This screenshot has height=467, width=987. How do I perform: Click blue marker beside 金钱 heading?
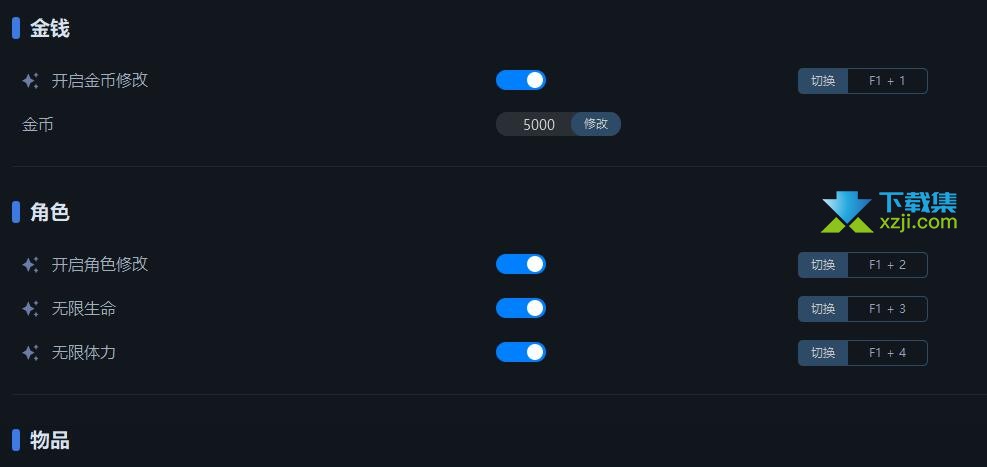coord(16,28)
